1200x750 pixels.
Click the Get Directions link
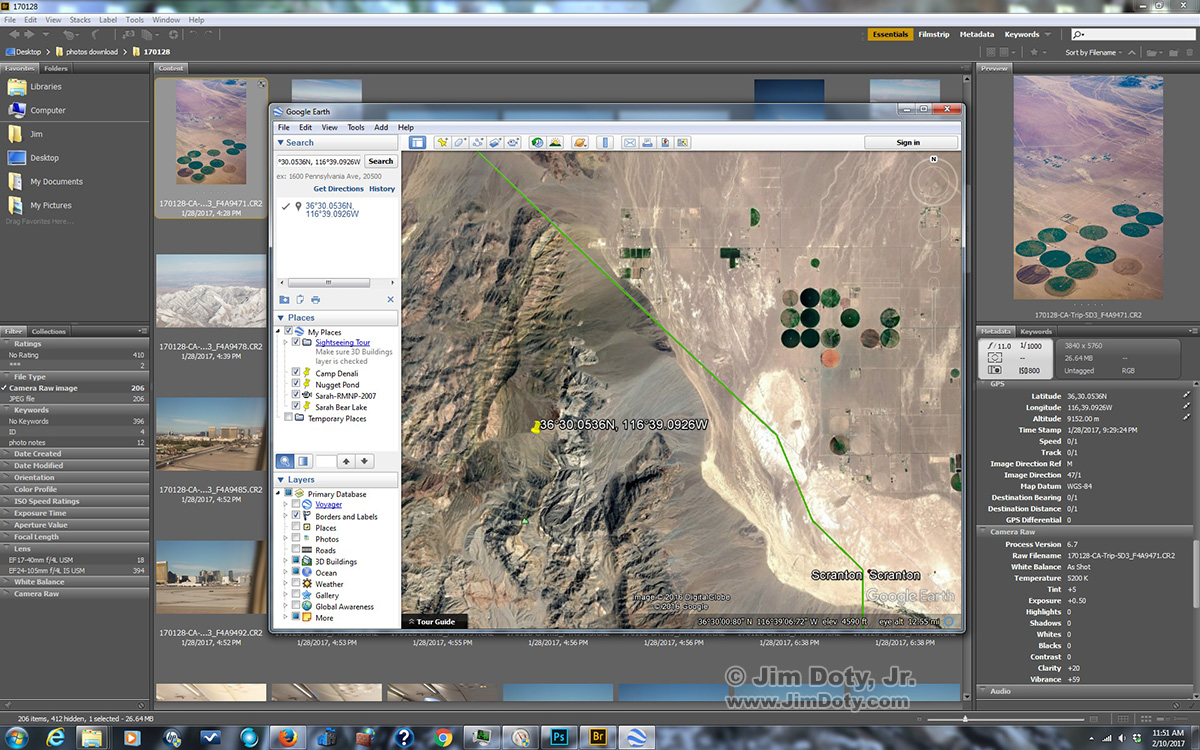coord(339,189)
